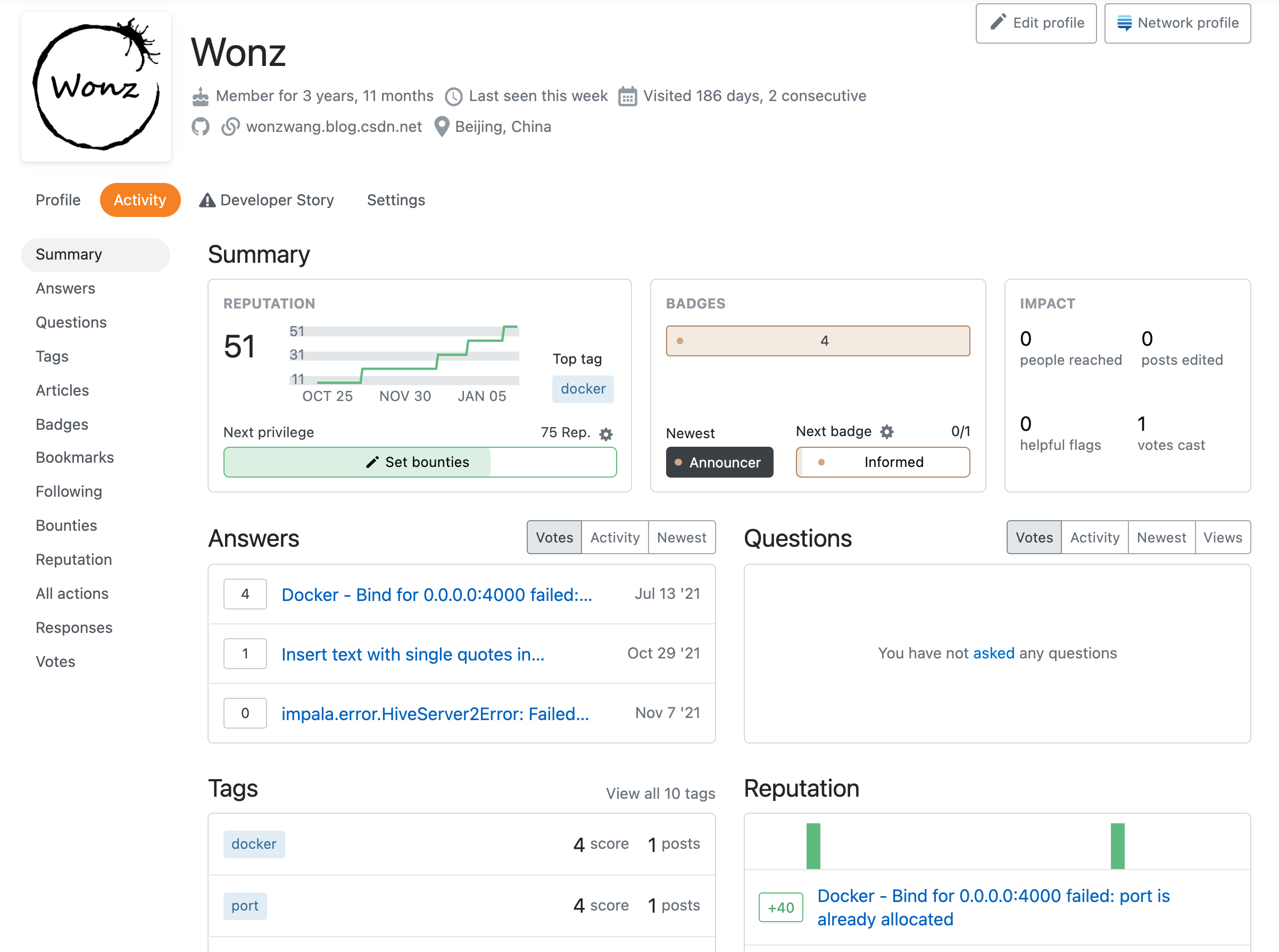Click the Set bounties progress bar
Screen dimensions: 1279x952
(420, 462)
